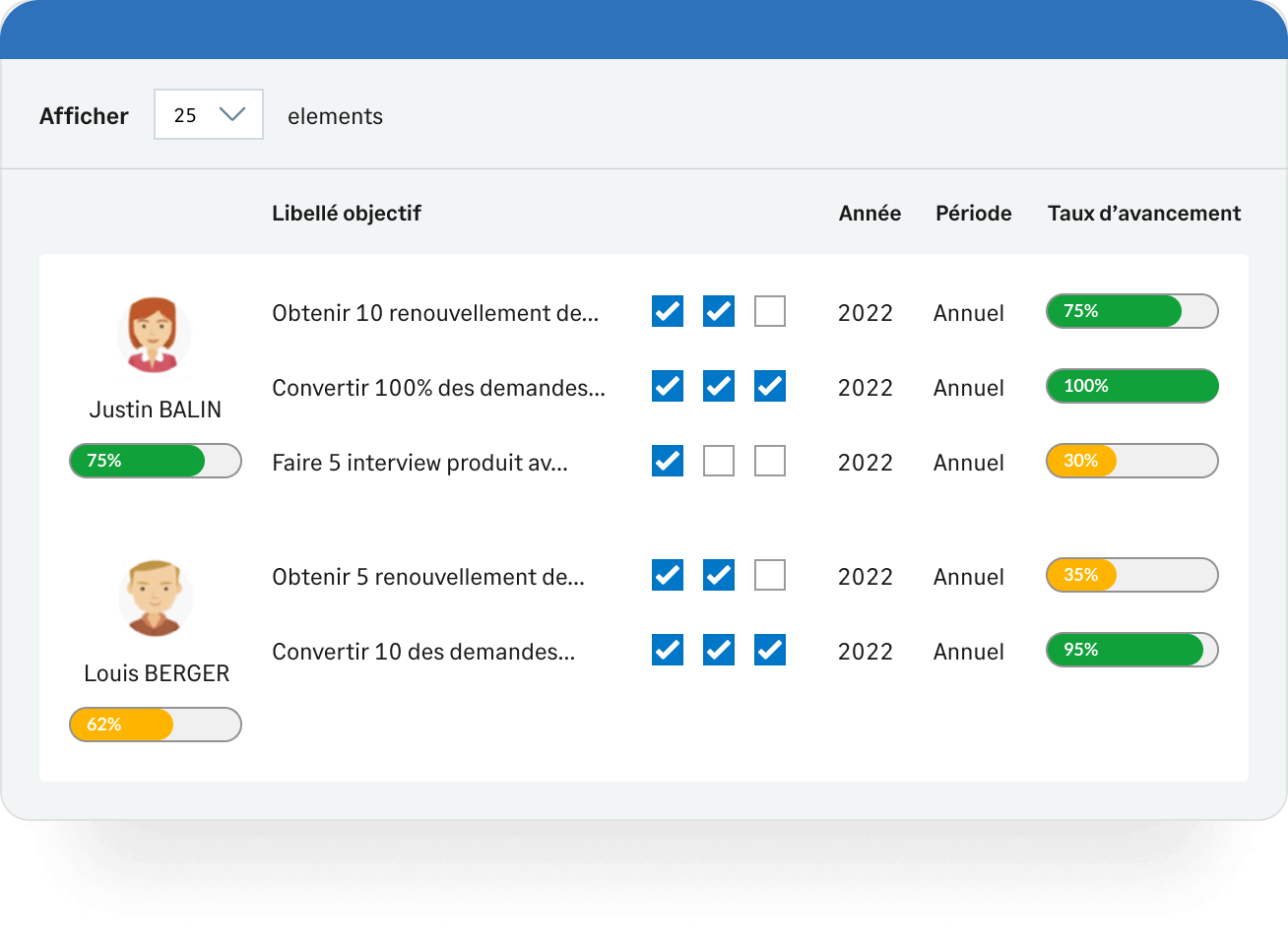The image size is (1288, 947).
Task: Uncheck second checkbox of Obtenir 10 renouvellement row
Action: [719, 311]
